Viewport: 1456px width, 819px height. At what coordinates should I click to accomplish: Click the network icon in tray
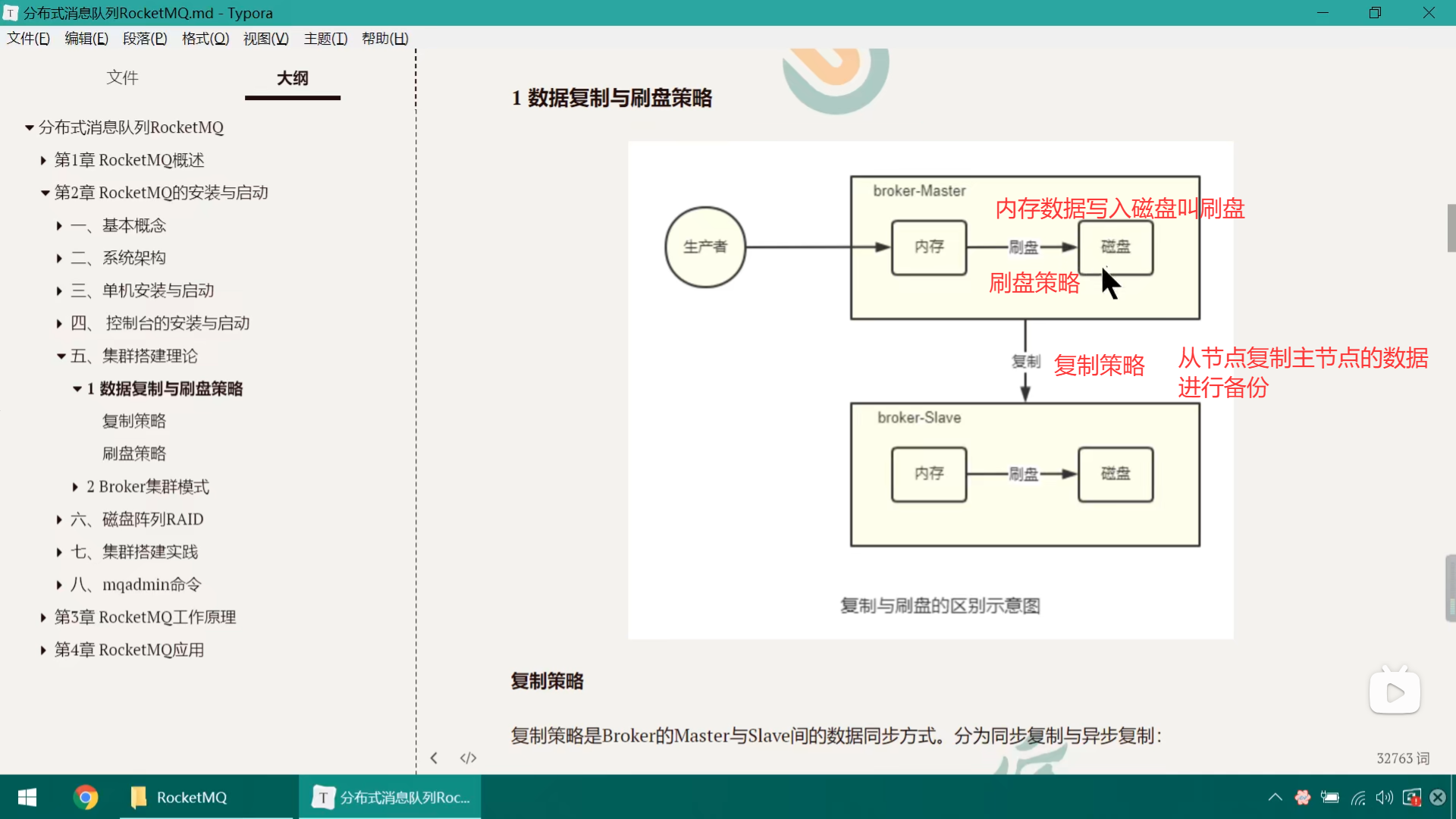point(1357,797)
